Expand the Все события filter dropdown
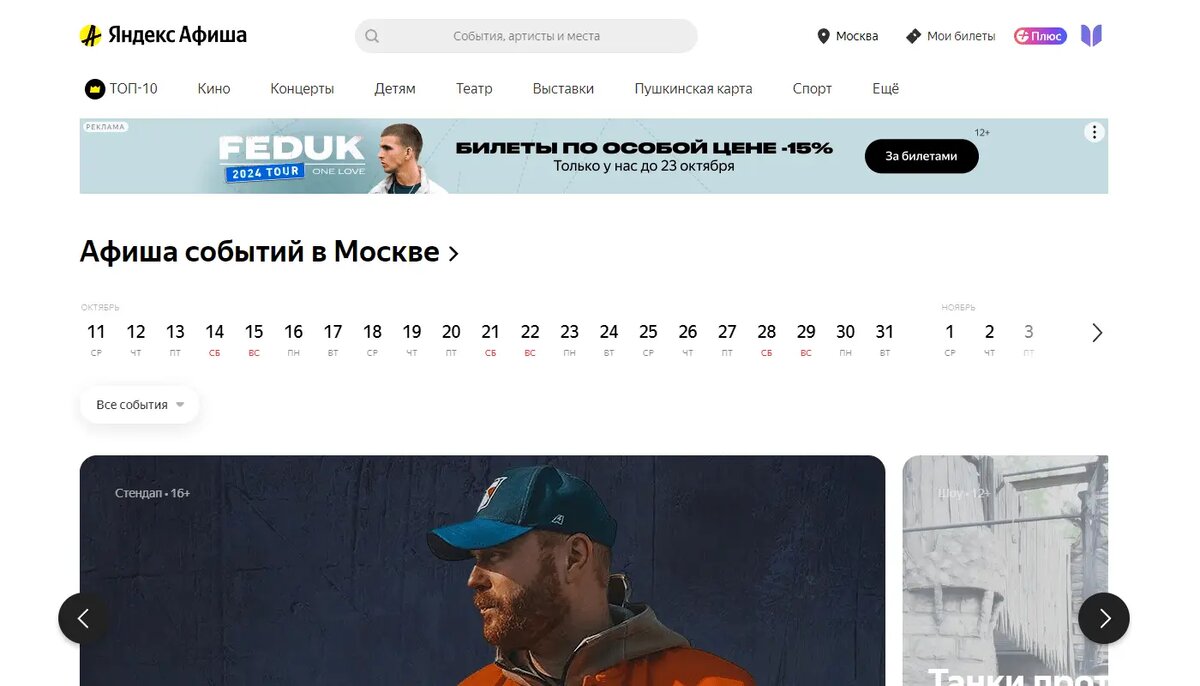The width and height of the screenshot is (1200, 686). point(140,405)
